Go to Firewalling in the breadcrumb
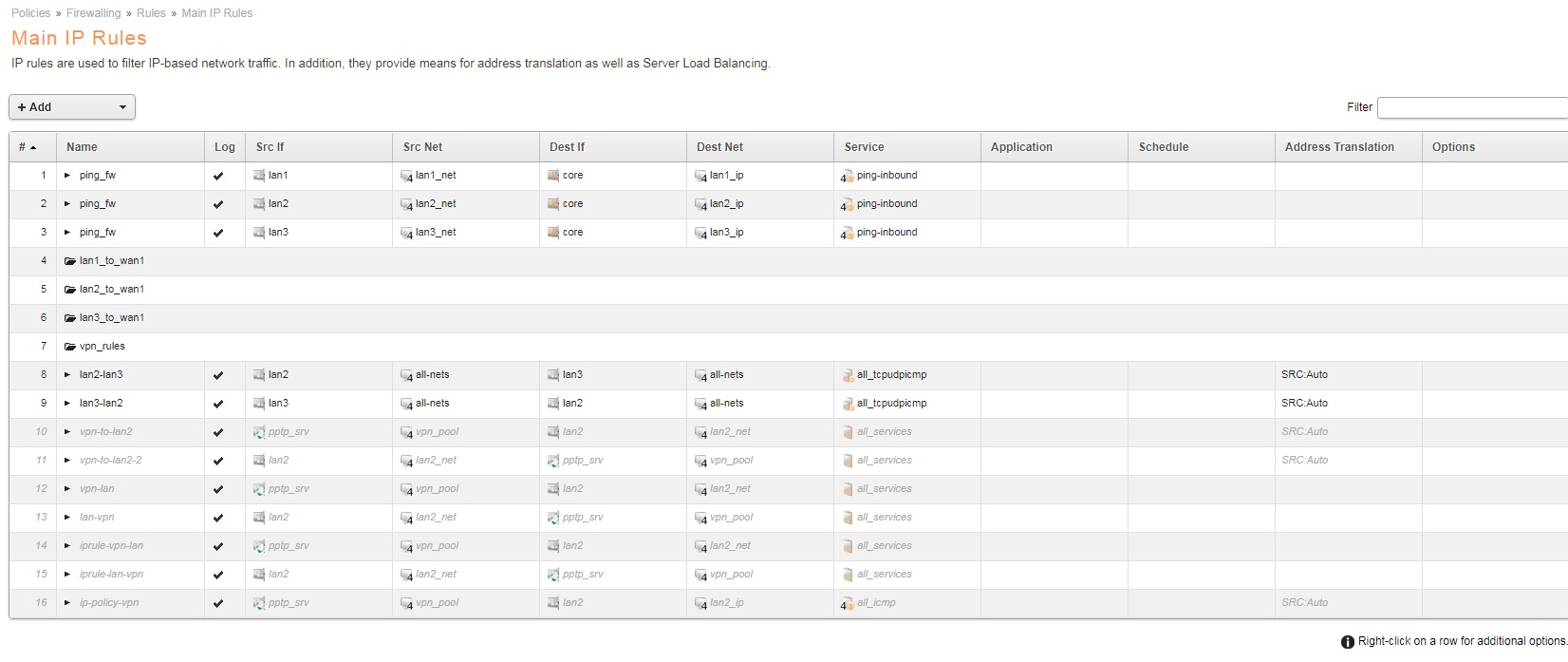 point(93,13)
